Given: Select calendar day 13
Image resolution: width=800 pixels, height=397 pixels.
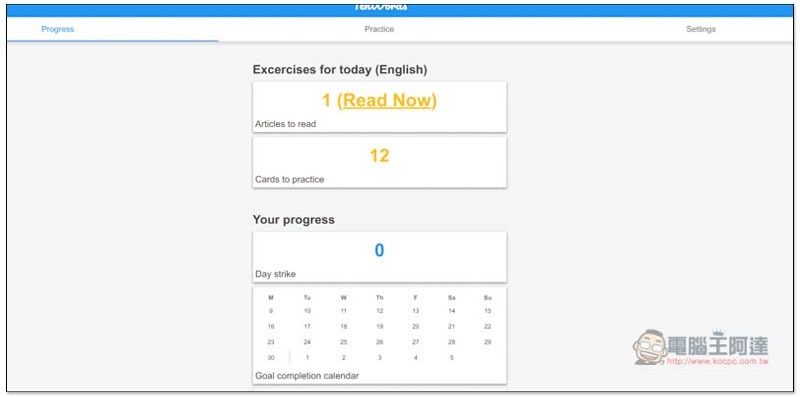Looking at the screenshot, I should click(415, 311).
